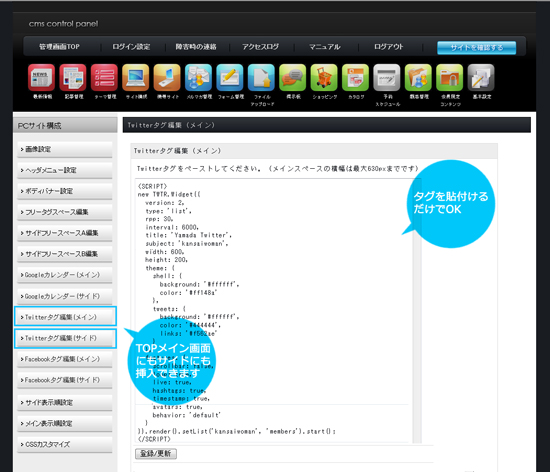Click the textarea vertical scrollbar
The image size is (550, 472).
coord(417,311)
